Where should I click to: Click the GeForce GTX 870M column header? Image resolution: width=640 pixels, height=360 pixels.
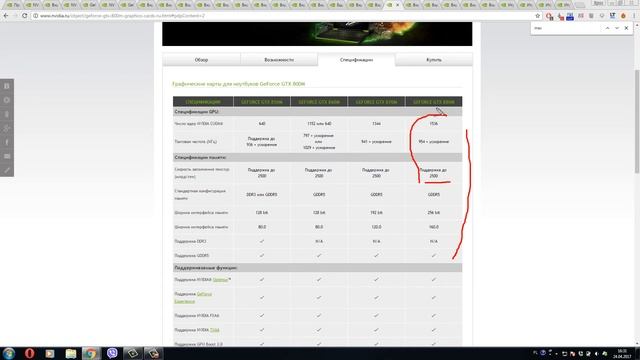[376, 102]
